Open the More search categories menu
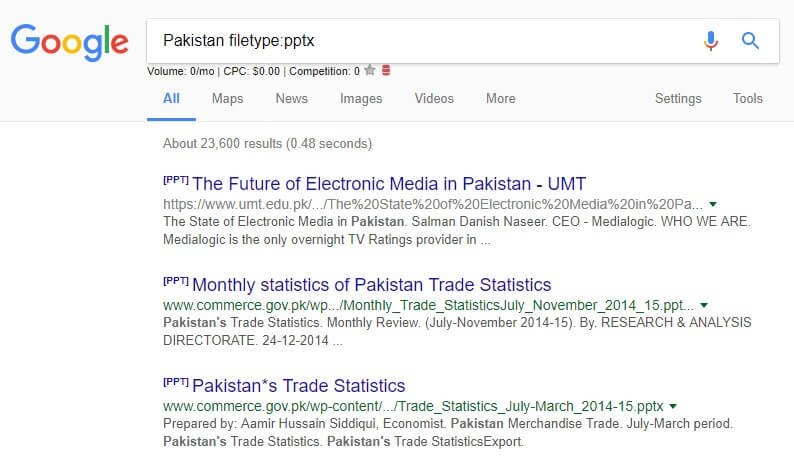The image size is (794, 463). pos(500,99)
